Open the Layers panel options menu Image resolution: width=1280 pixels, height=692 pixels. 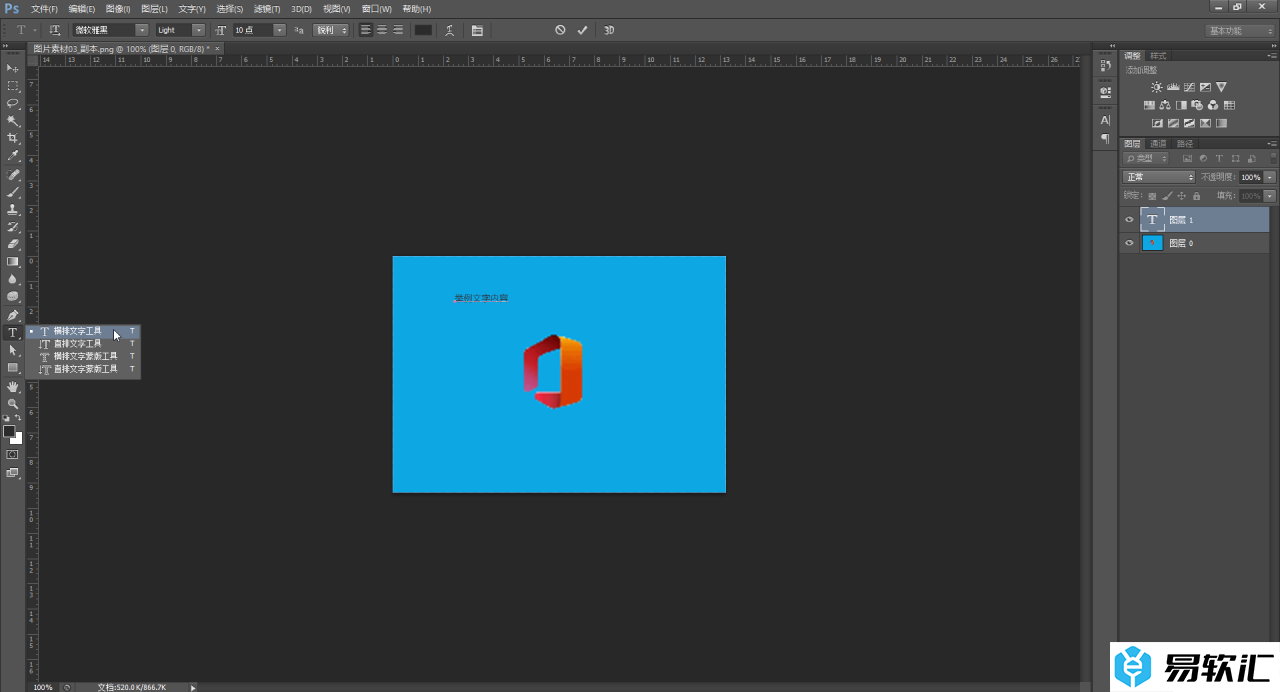(x=1271, y=143)
